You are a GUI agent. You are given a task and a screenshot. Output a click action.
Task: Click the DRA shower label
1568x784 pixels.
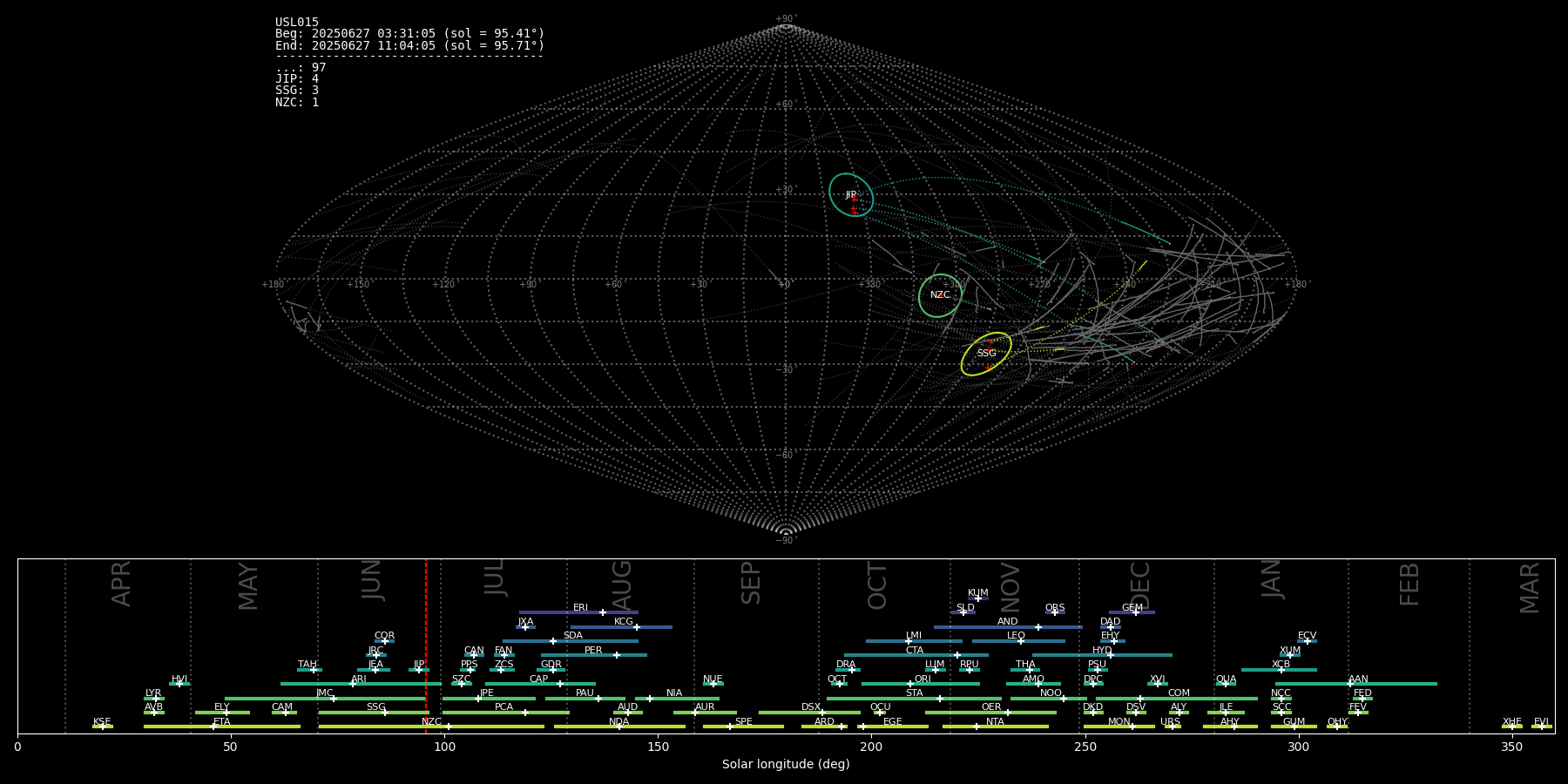[846, 665]
